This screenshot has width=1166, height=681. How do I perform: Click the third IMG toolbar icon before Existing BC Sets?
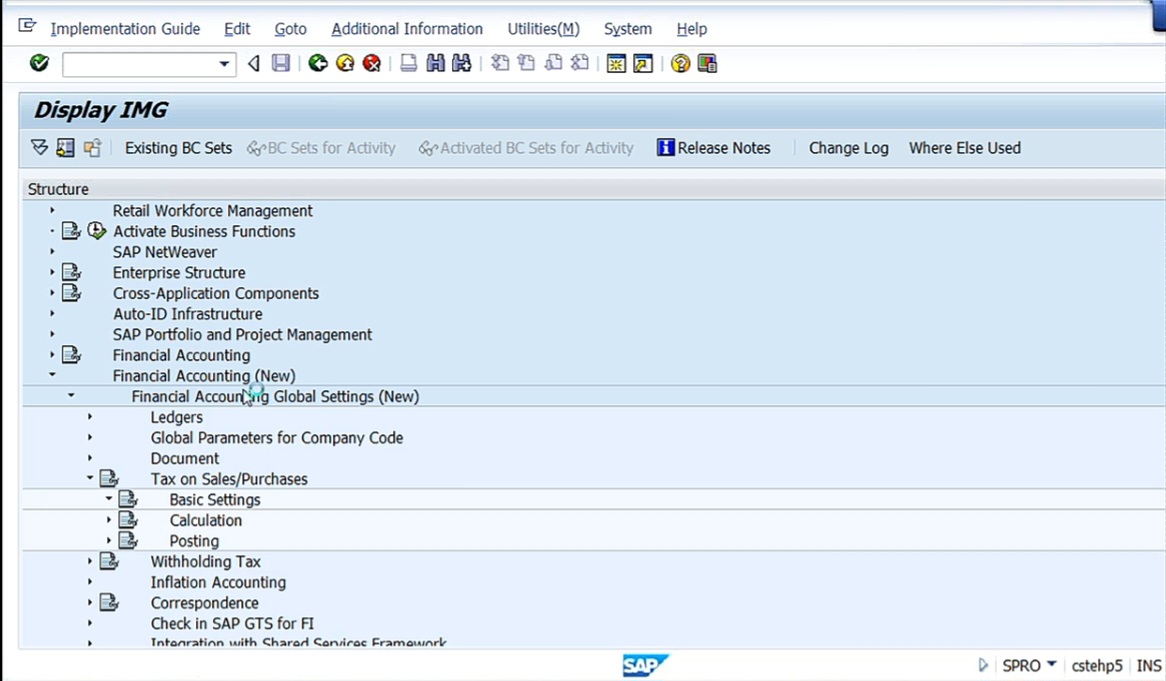[92, 147]
